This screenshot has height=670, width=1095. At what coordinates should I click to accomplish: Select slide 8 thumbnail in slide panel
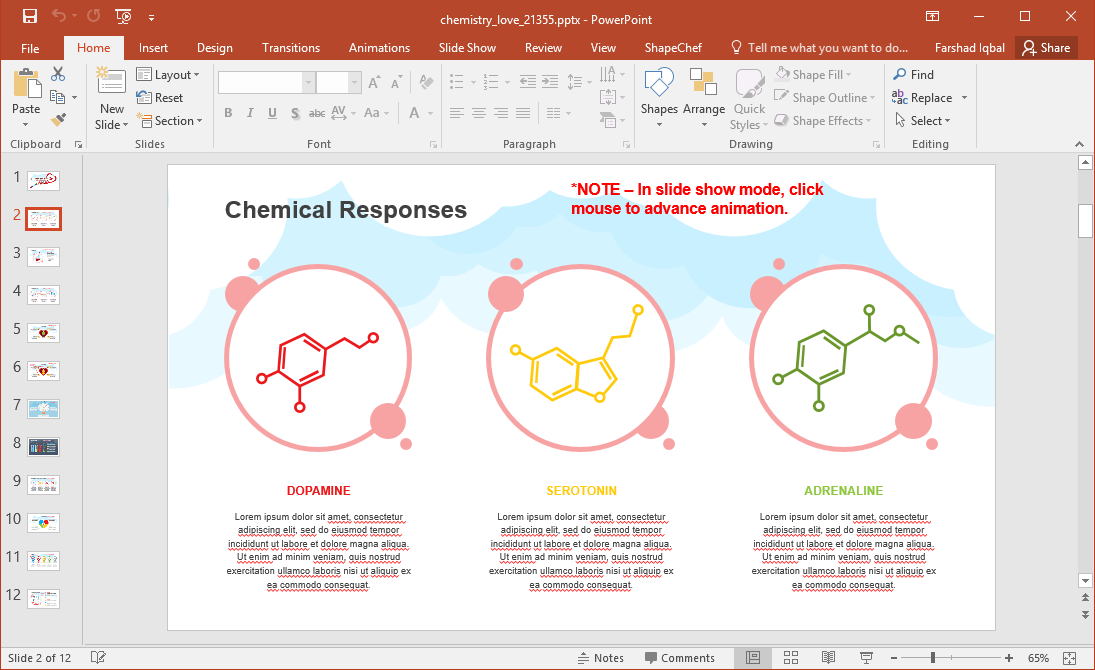(43, 446)
